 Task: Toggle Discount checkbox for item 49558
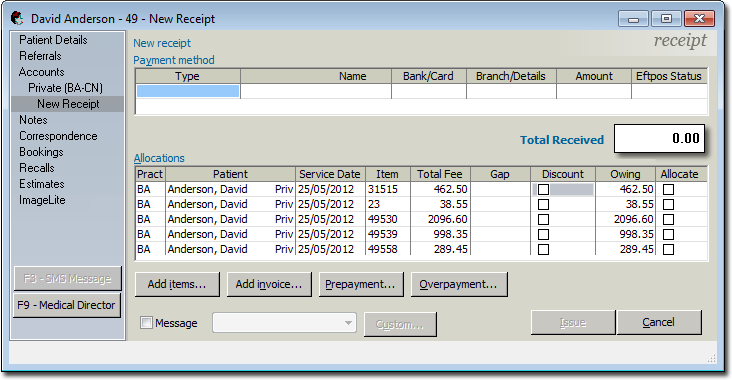coord(543,249)
